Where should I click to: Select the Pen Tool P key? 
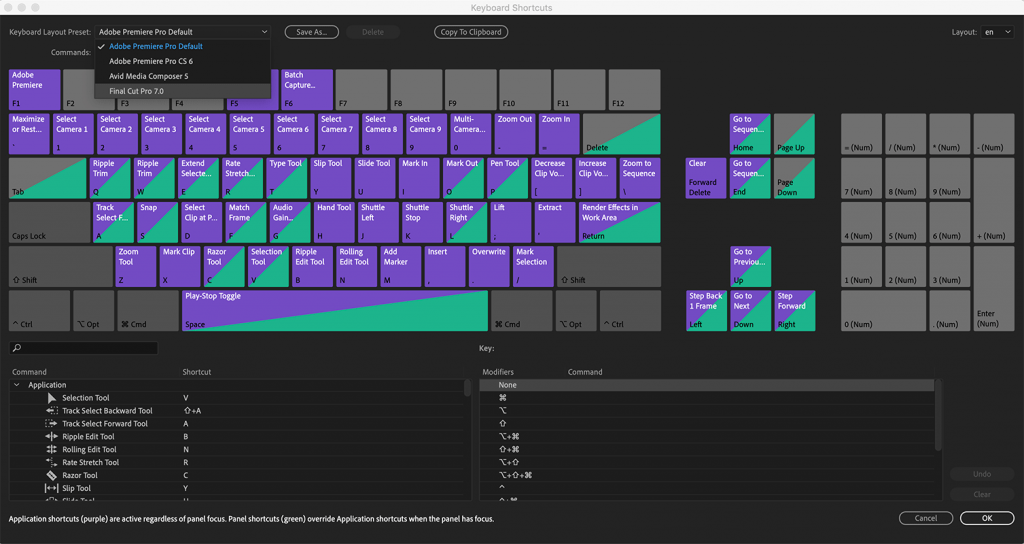(x=507, y=178)
